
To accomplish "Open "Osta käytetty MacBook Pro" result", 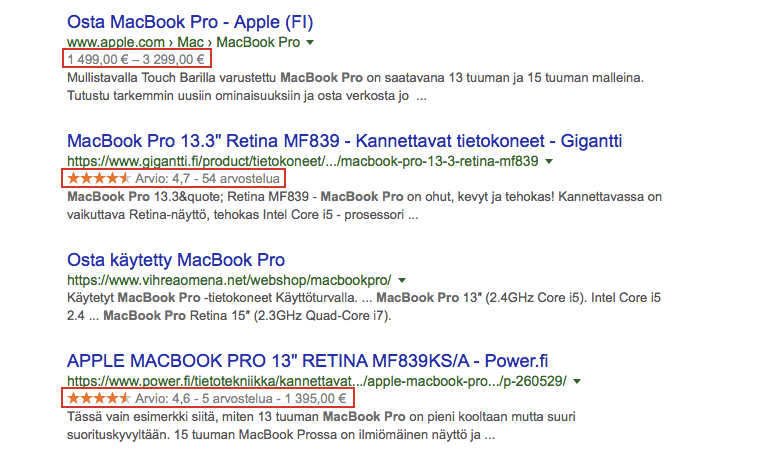I will pos(176,259).
